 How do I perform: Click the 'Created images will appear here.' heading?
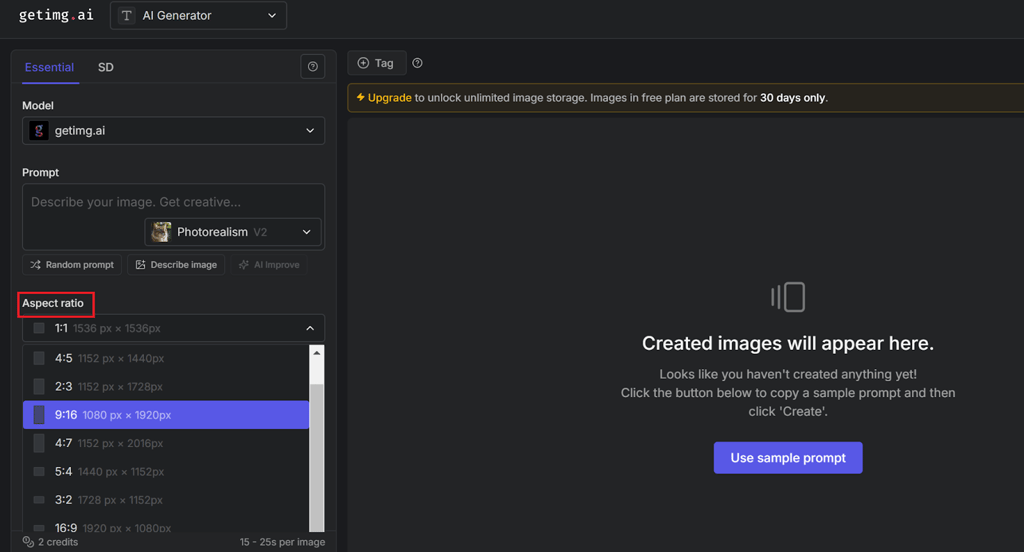(x=788, y=343)
